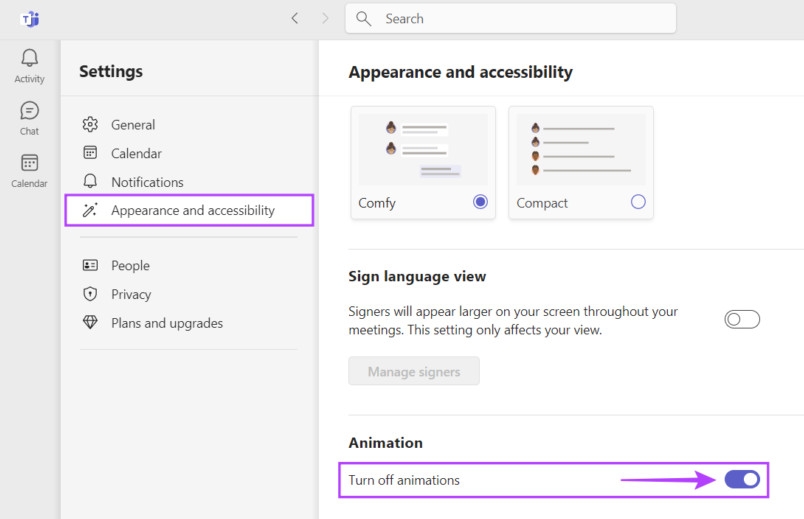Click the Settings heading text
This screenshot has height=519, width=804.
[x=111, y=71]
